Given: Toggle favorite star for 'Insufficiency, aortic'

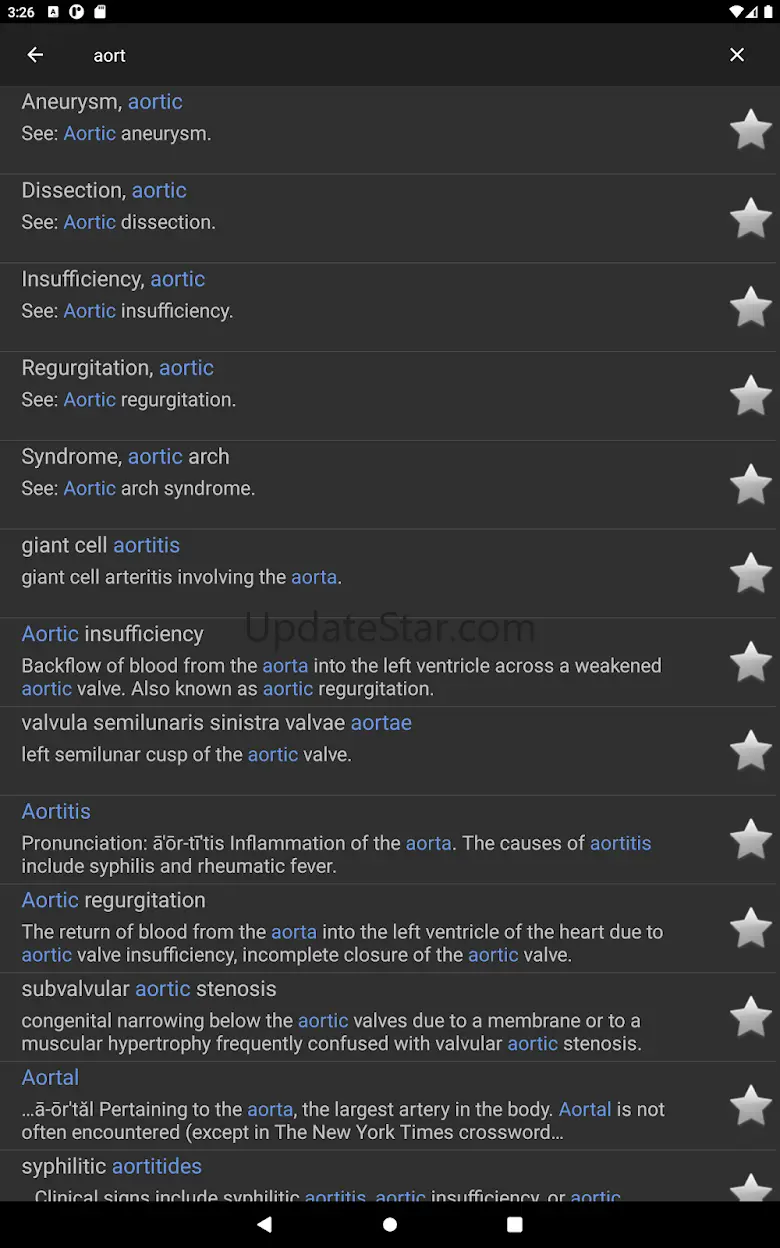Looking at the screenshot, I should tap(750, 307).
